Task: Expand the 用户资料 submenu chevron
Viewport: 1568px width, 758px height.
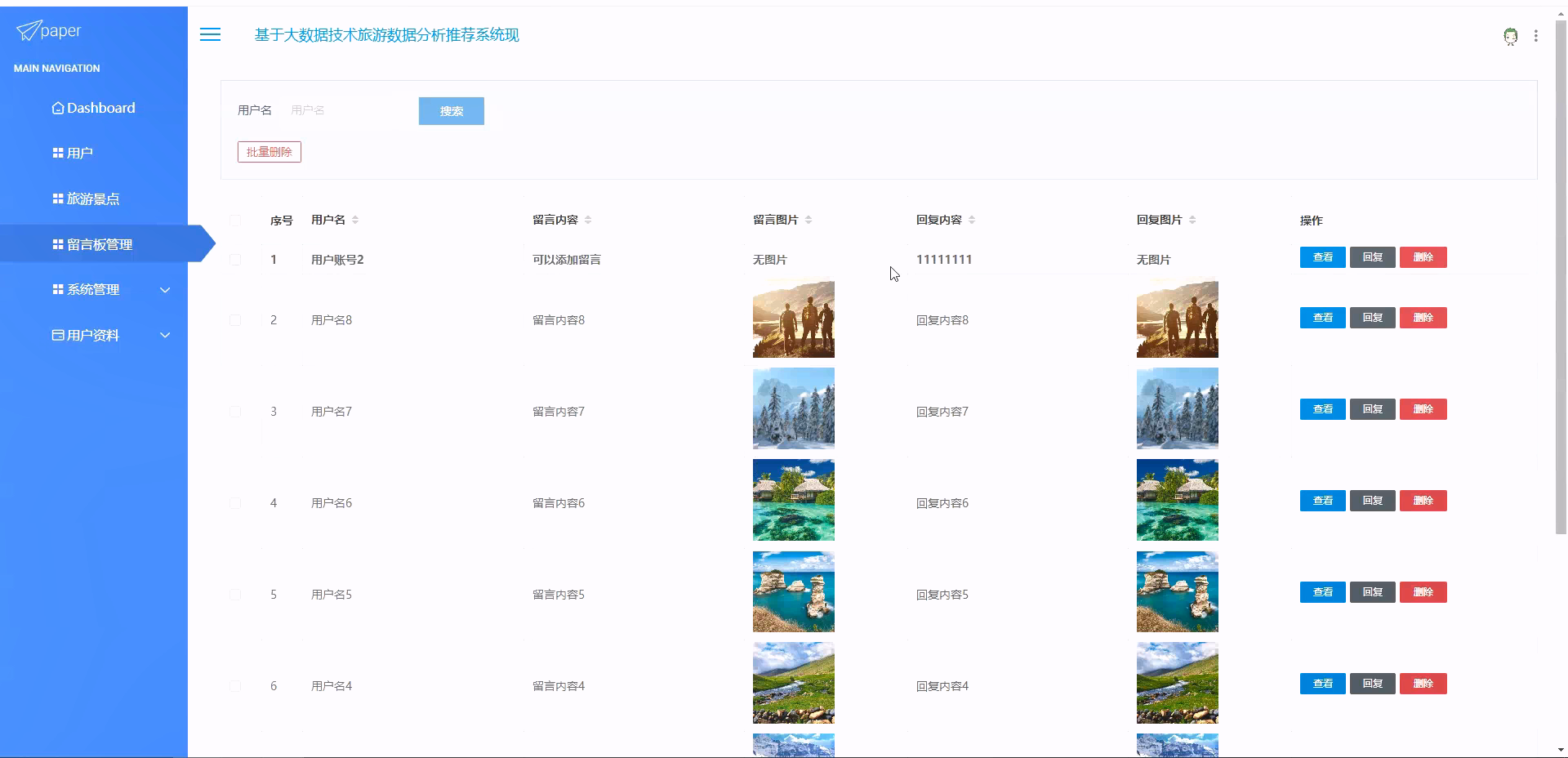Action: coord(166,335)
